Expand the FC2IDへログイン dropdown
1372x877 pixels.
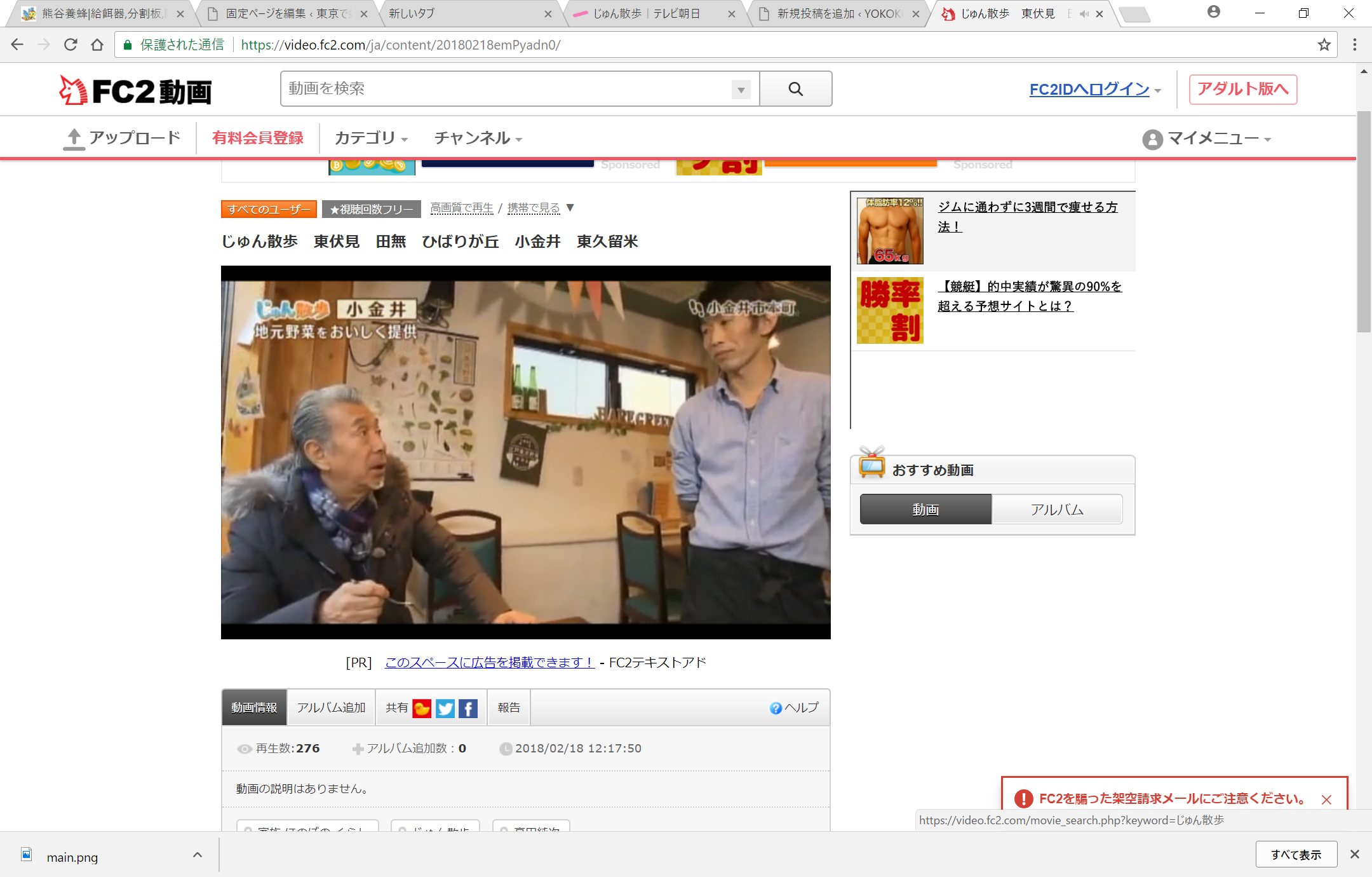pos(1158,91)
